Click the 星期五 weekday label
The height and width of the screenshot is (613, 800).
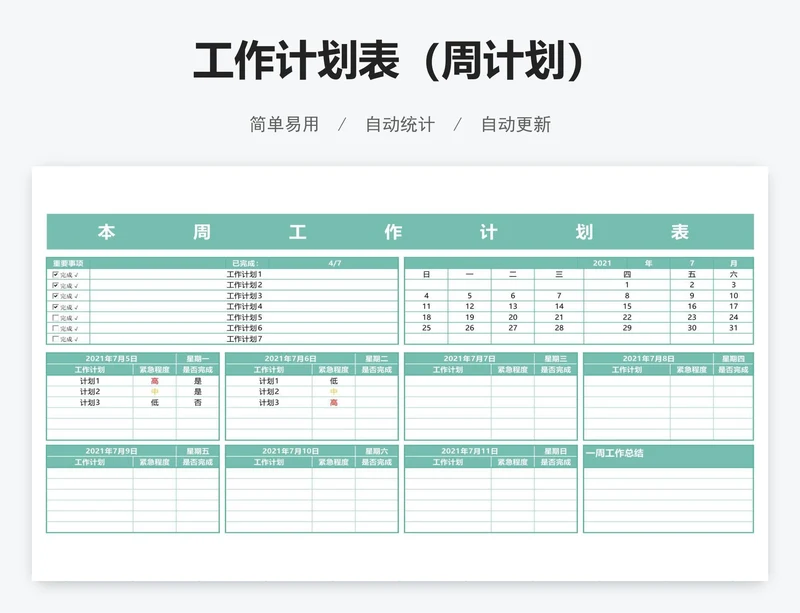point(197,451)
